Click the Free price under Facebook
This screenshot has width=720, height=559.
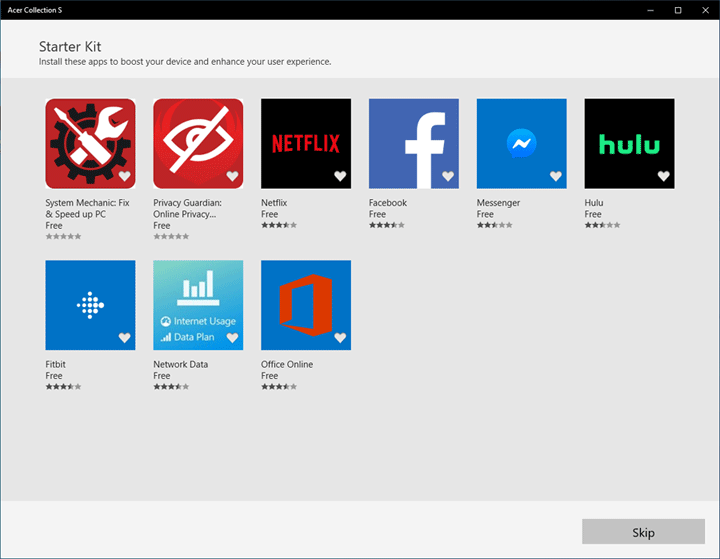click(377, 214)
